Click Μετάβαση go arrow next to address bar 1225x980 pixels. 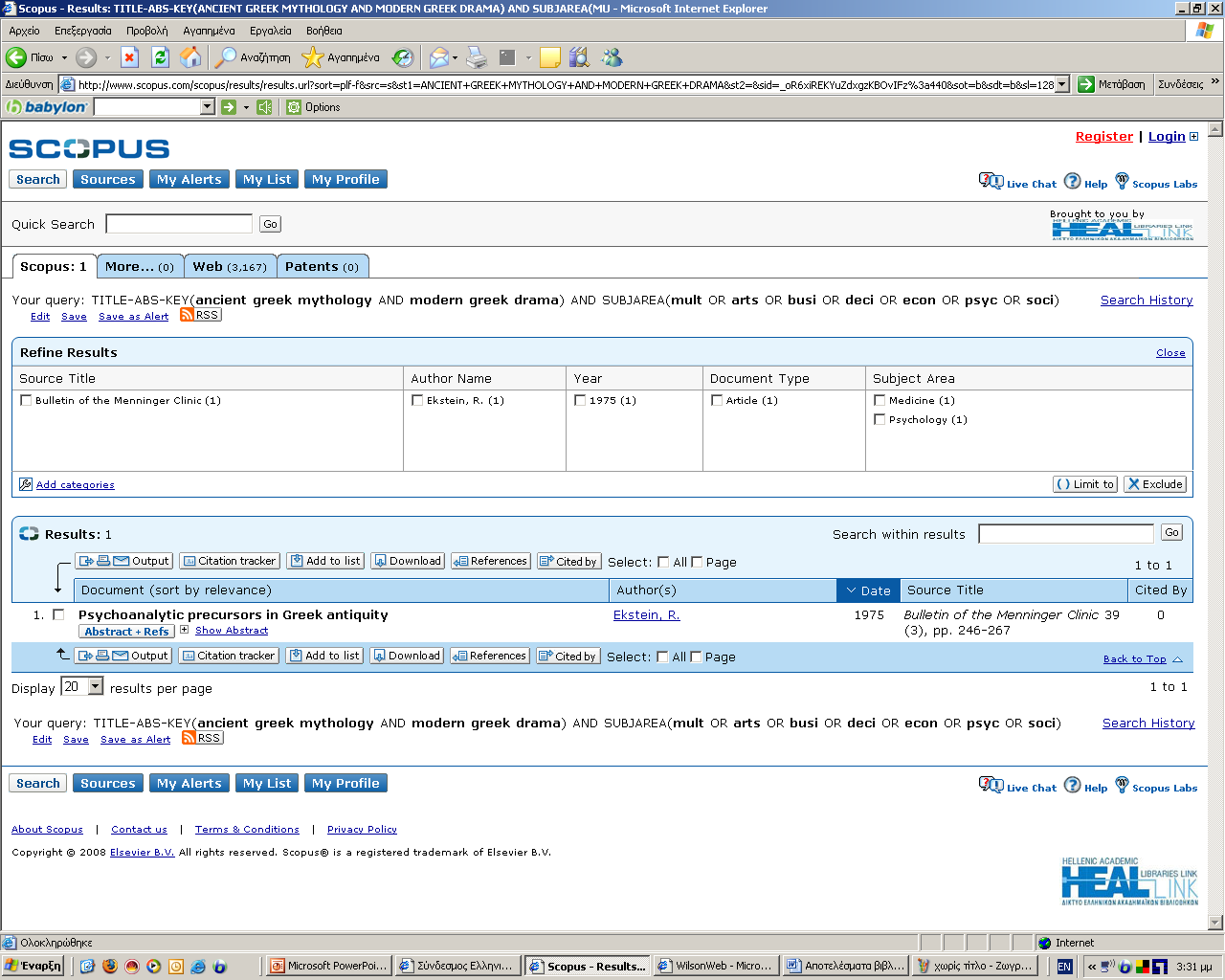(x=1086, y=84)
